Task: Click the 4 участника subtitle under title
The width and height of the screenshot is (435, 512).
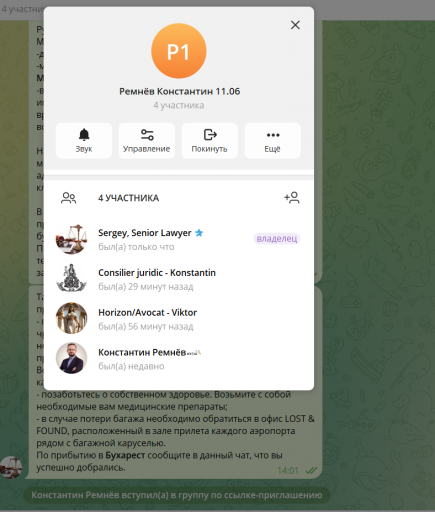Action: 179,105
